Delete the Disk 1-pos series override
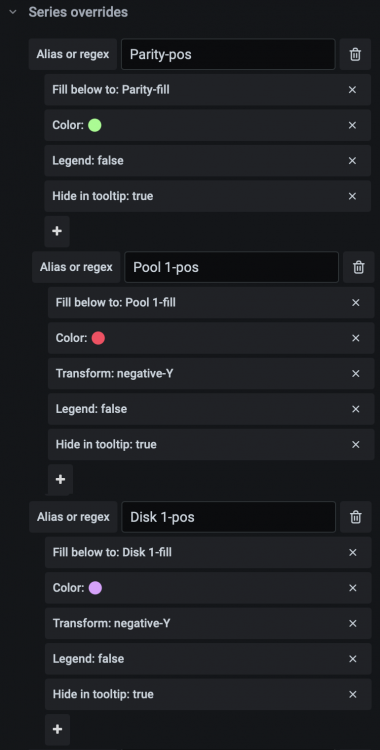Viewport: 380px width, 750px height. [x=356, y=517]
